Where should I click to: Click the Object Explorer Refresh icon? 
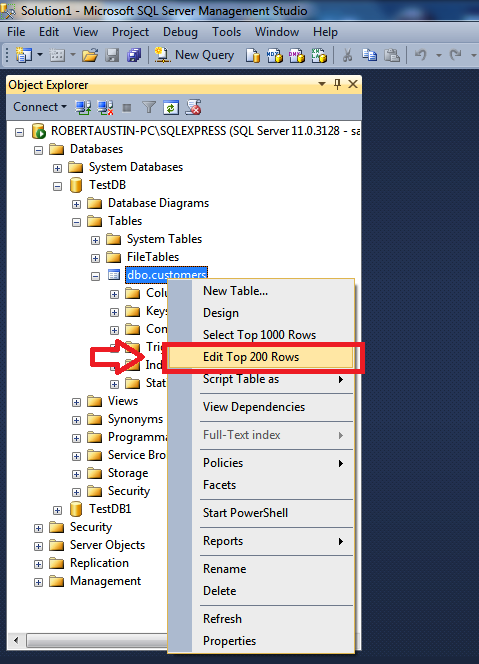click(x=171, y=108)
